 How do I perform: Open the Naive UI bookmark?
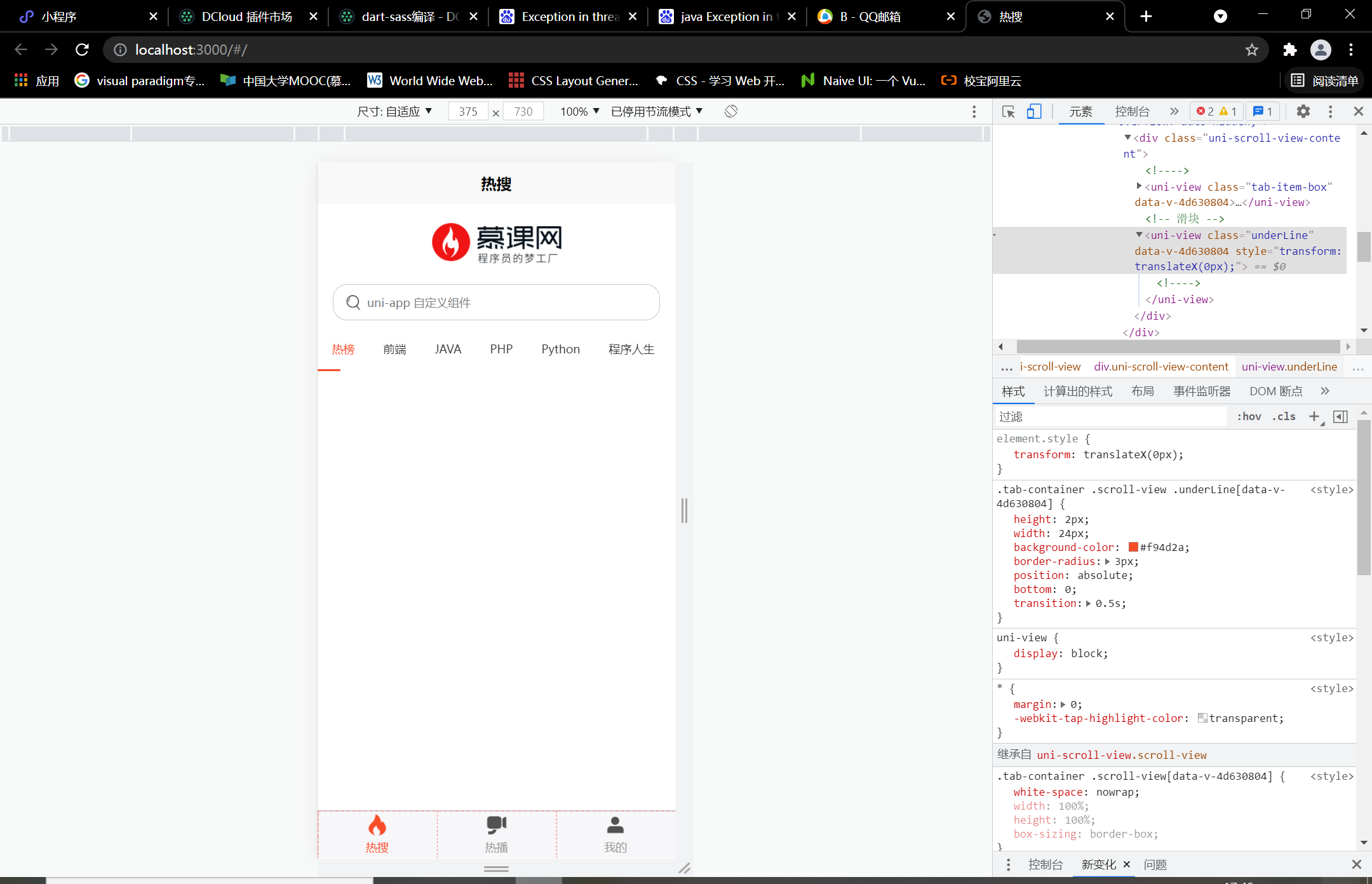pyautogui.click(x=863, y=81)
